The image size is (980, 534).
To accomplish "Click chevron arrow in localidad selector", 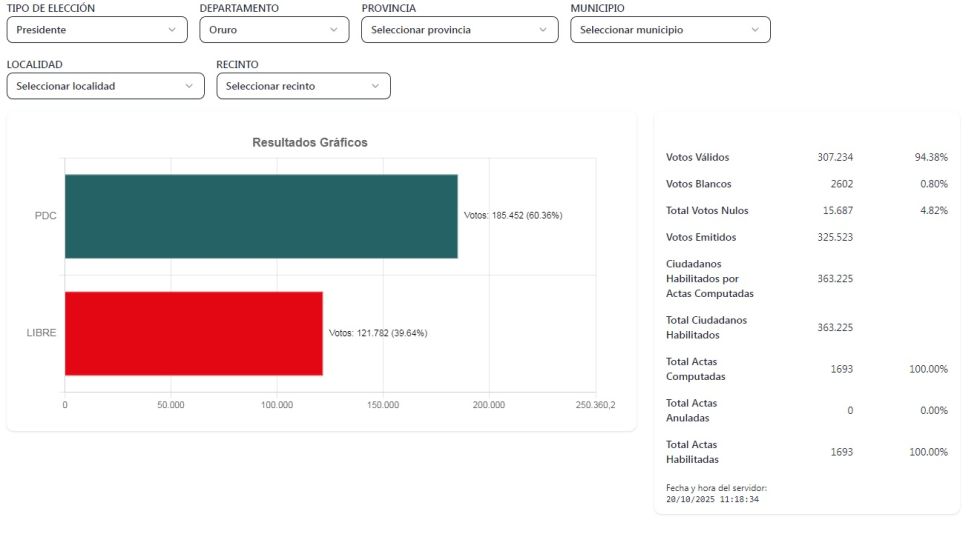I will 189,86.
